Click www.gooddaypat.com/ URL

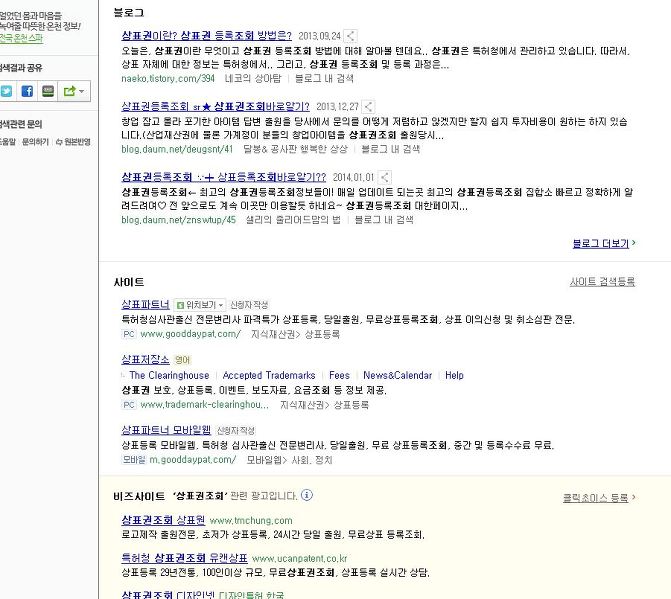(x=190, y=334)
